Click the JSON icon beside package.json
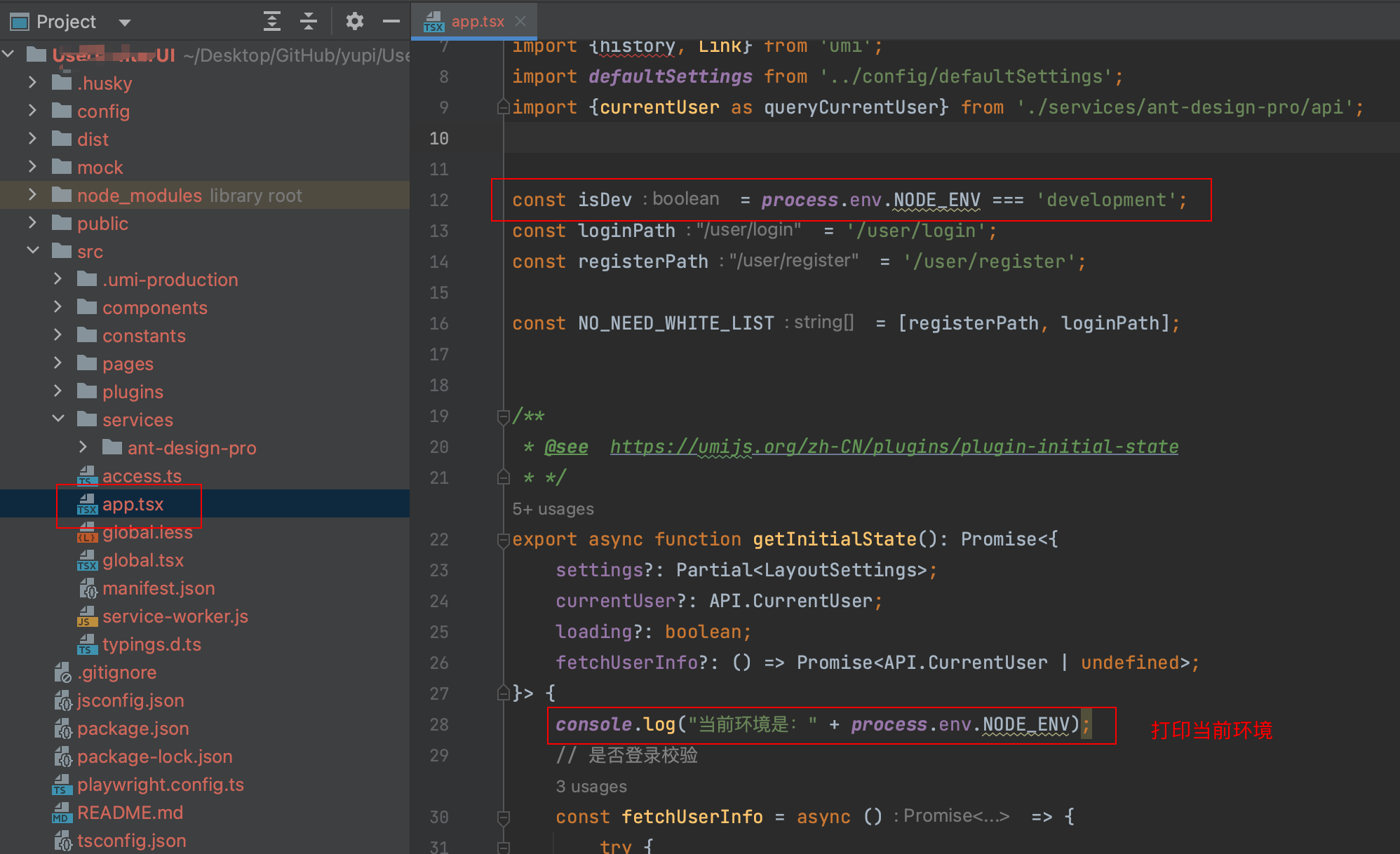 pyautogui.click(x=63, y=728)
